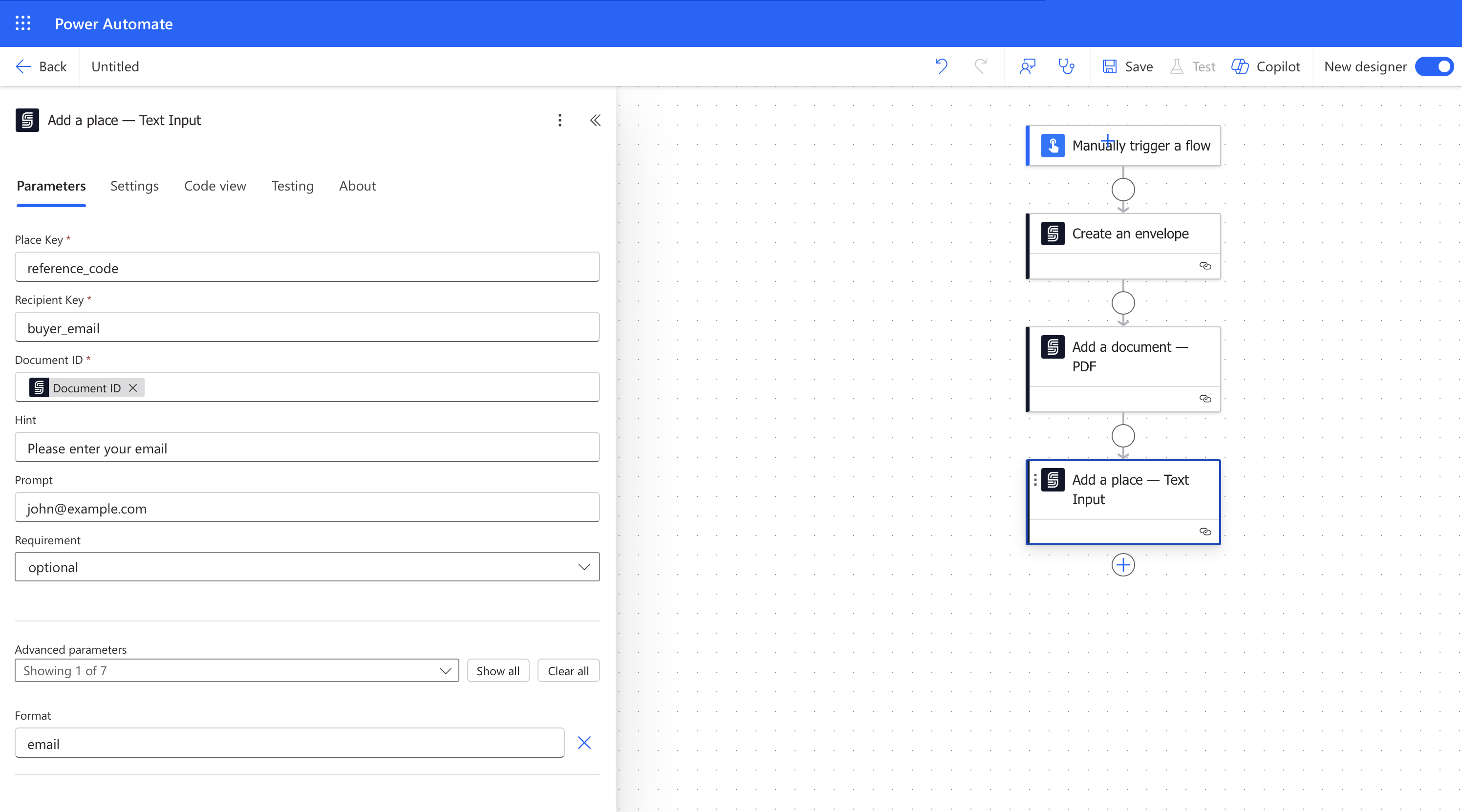Turn off the New designer toggle
The height and width of the screenshot is (812, 1462).
point(1434,66)
